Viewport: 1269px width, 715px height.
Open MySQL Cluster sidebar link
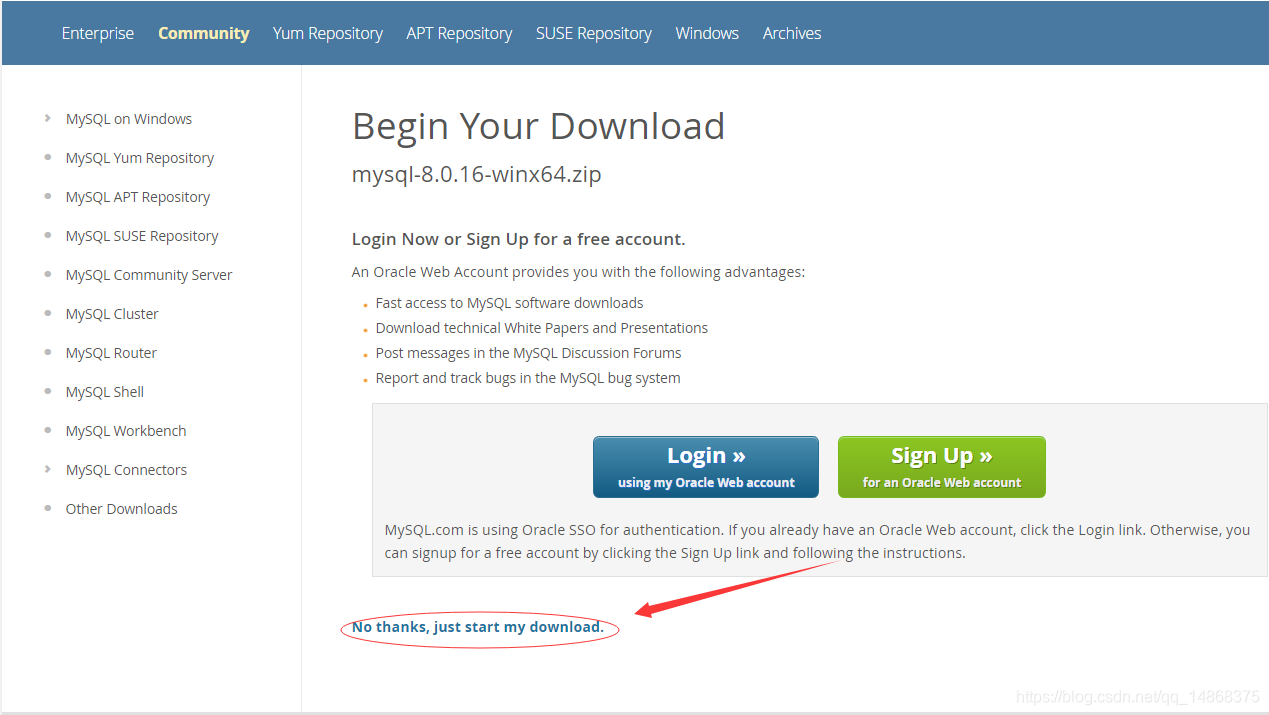[112, 314]
